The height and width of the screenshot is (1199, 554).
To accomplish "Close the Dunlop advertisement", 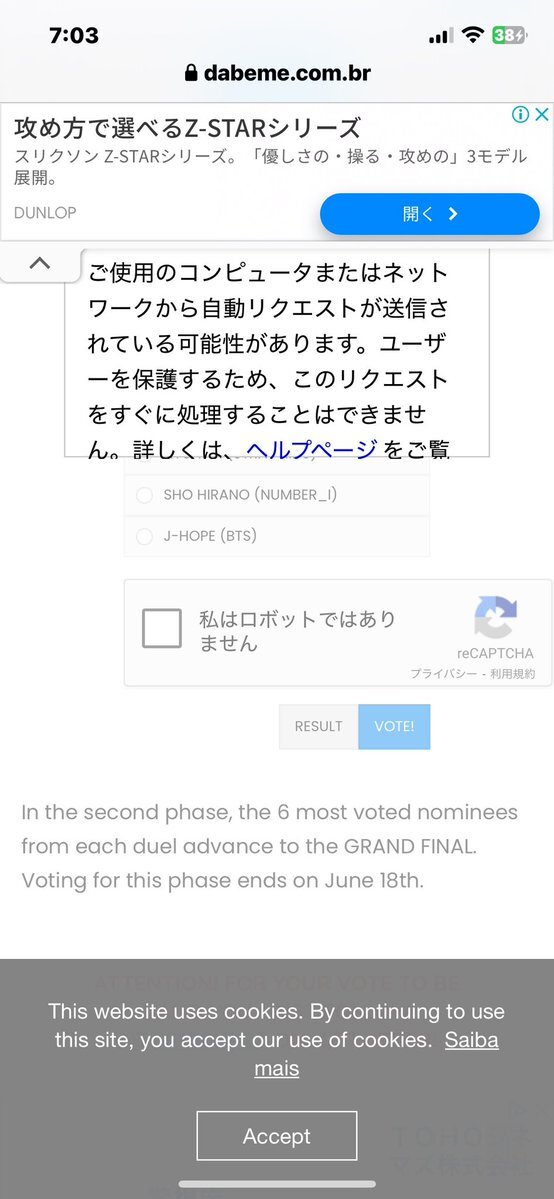I will click(x=542, y=115).
